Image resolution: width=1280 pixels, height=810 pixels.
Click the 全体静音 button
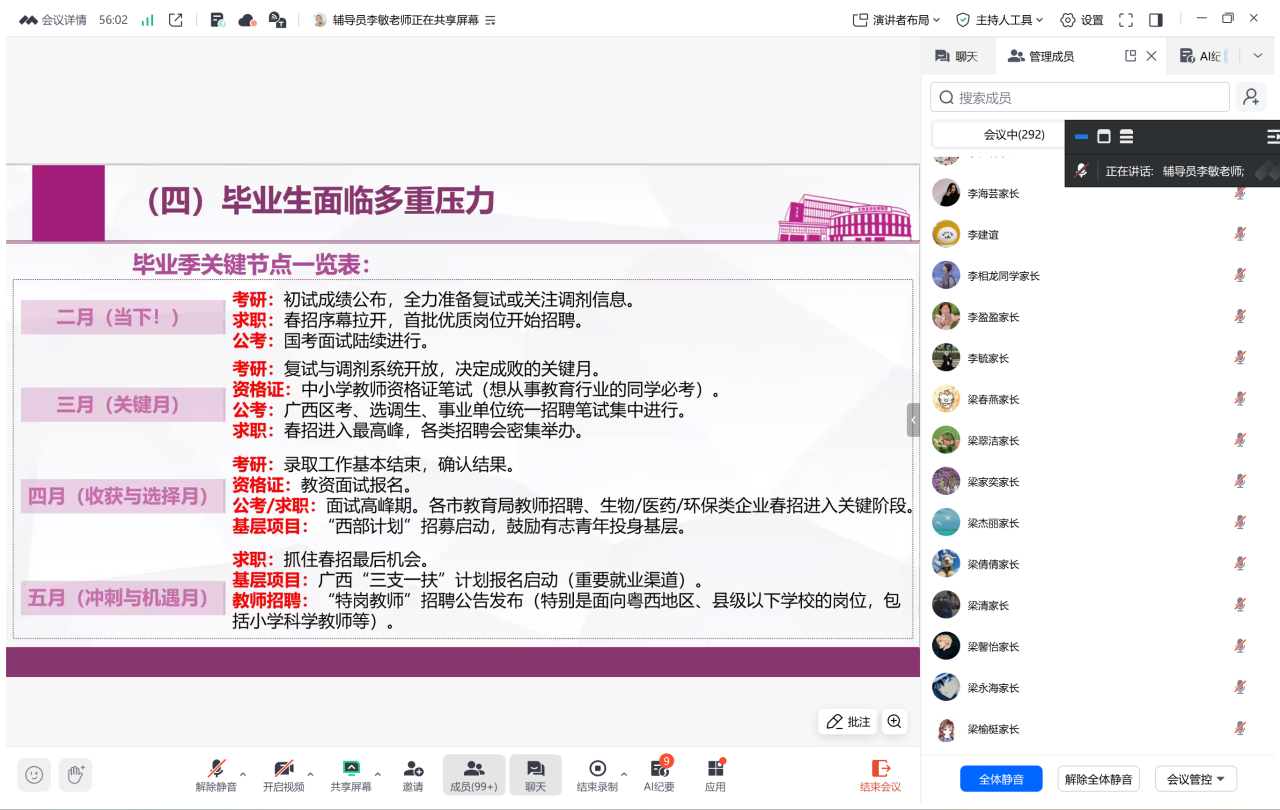tap(1001, 779)
